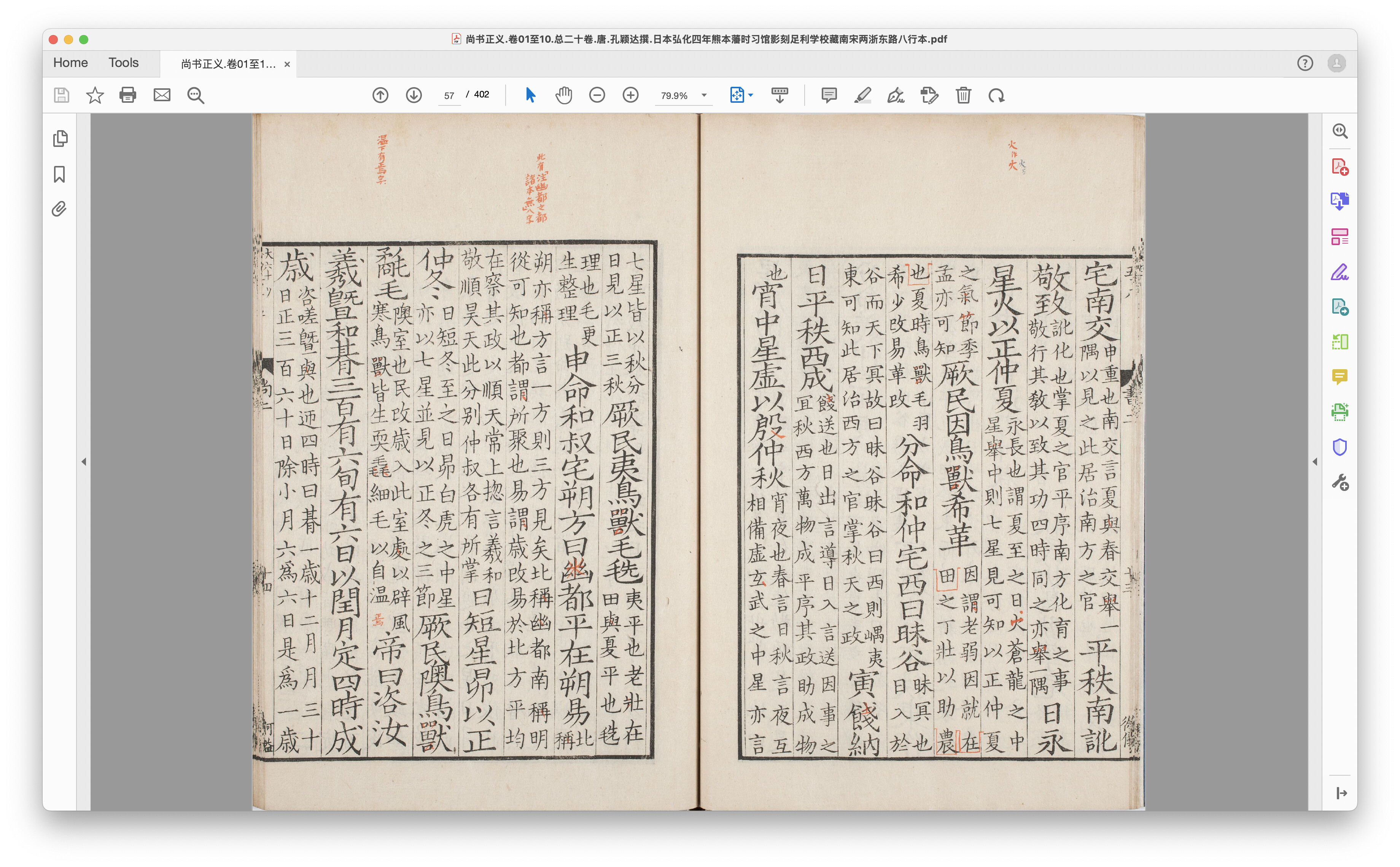
Task: Add a sticky note comment
Action: click(829, 95)
